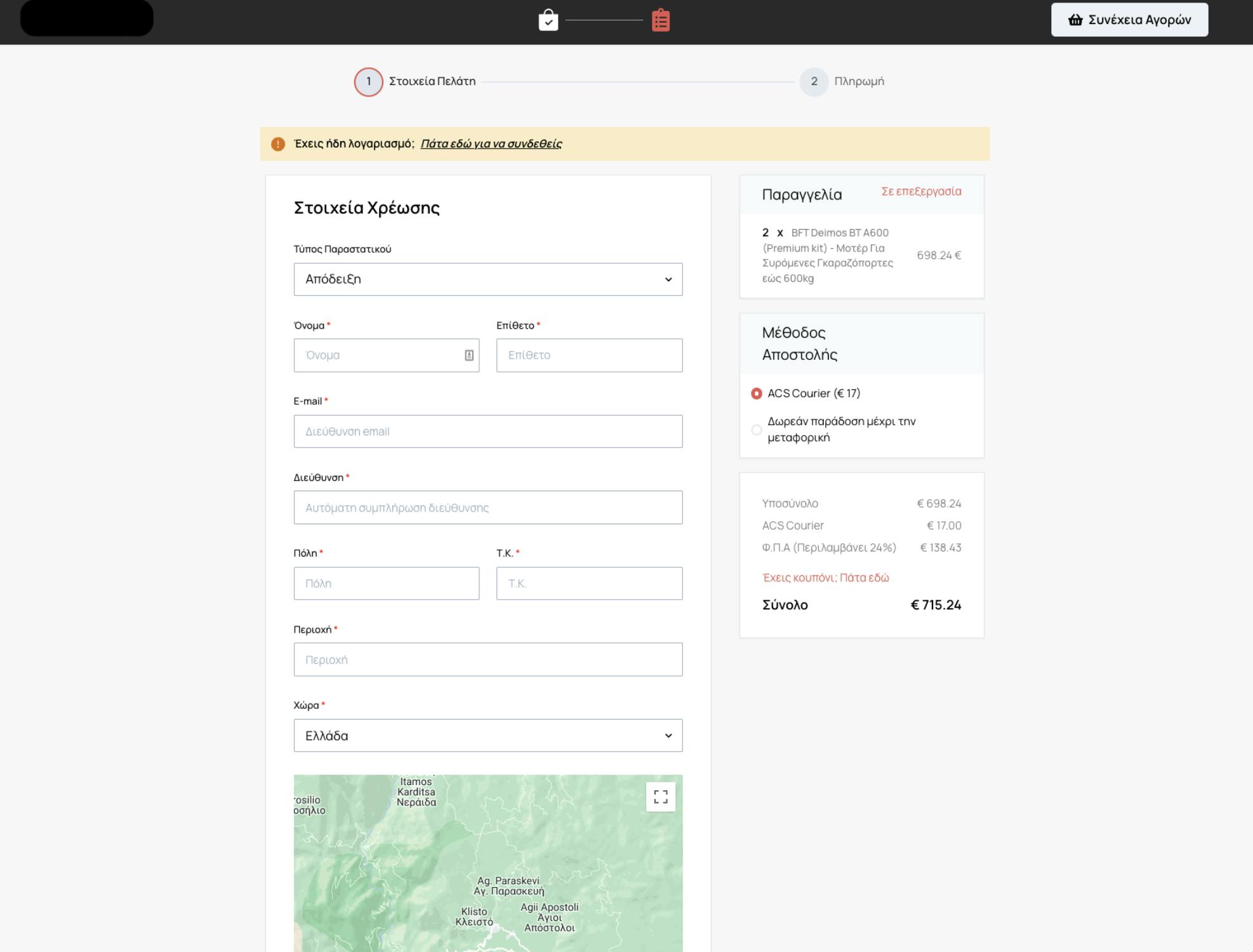Click into the Διεύθυνση autocomplete field
Screen dimensions: 1253x952
487,508
